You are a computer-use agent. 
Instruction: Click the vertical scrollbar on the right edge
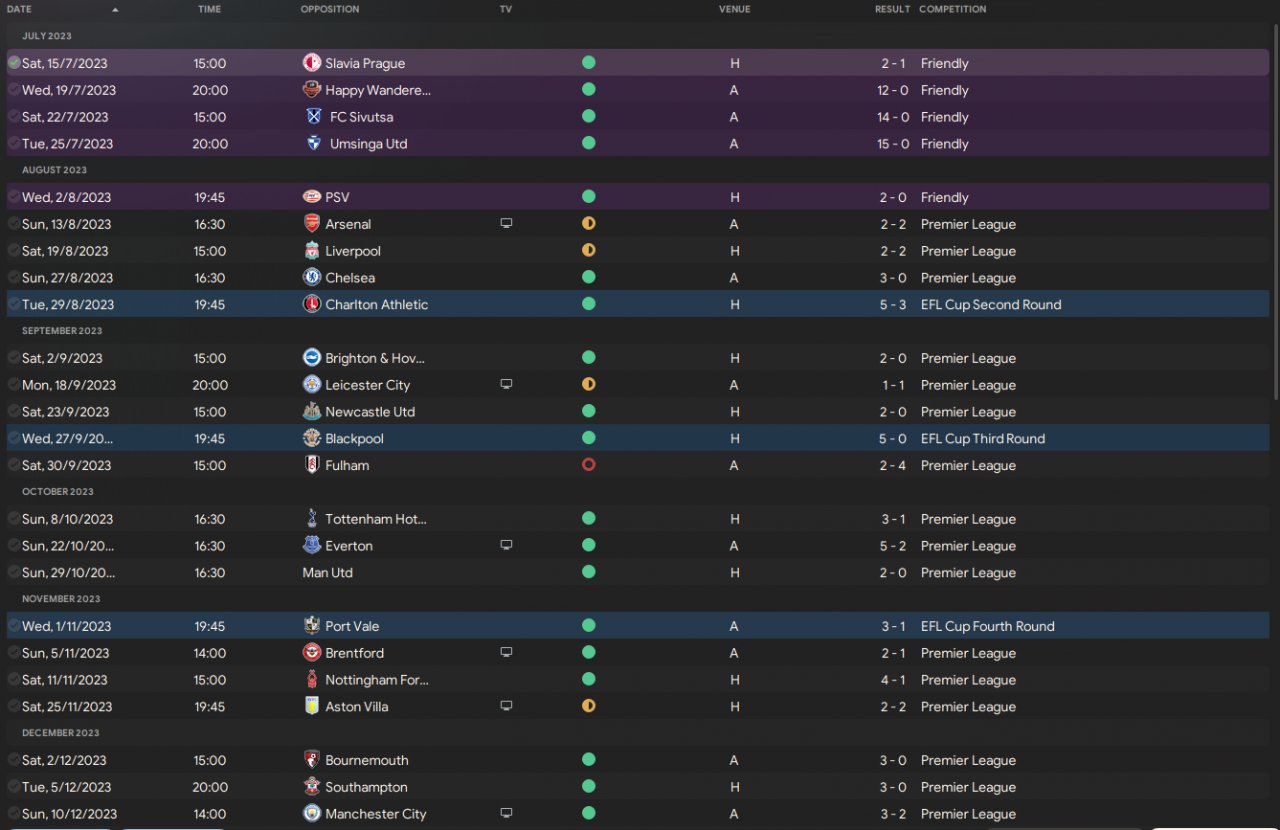pos(1275,210)
